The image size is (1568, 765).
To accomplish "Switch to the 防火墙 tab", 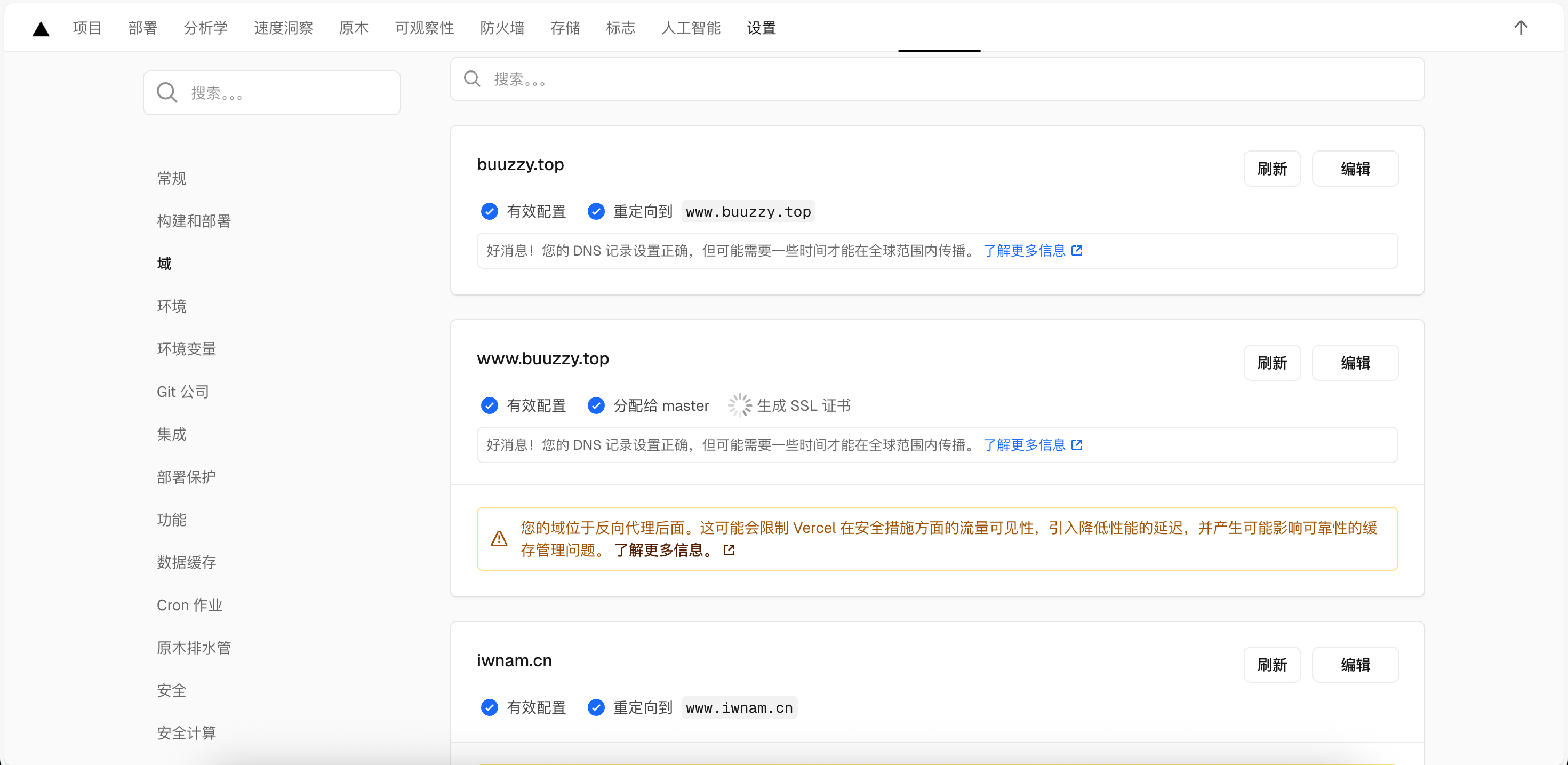I will 502,28.
